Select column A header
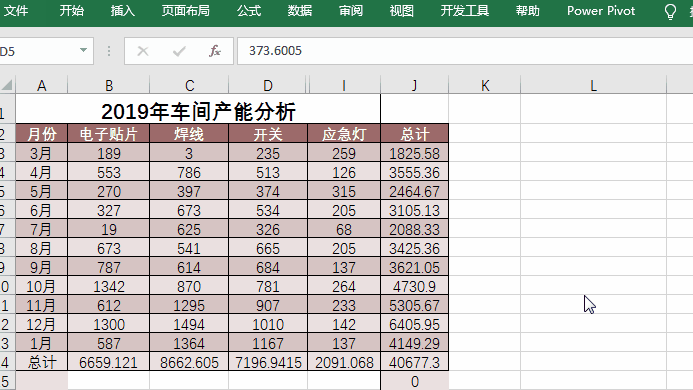This screenshot has height=390, width=693. [x=42, y=85]
